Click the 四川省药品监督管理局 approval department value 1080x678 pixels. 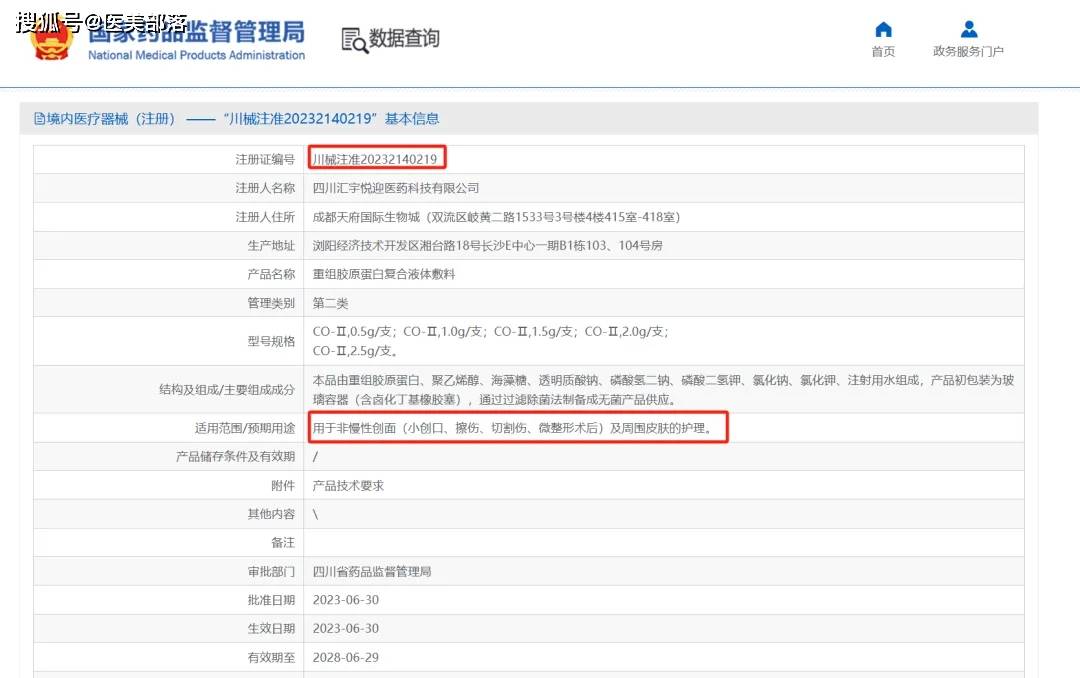371,572
